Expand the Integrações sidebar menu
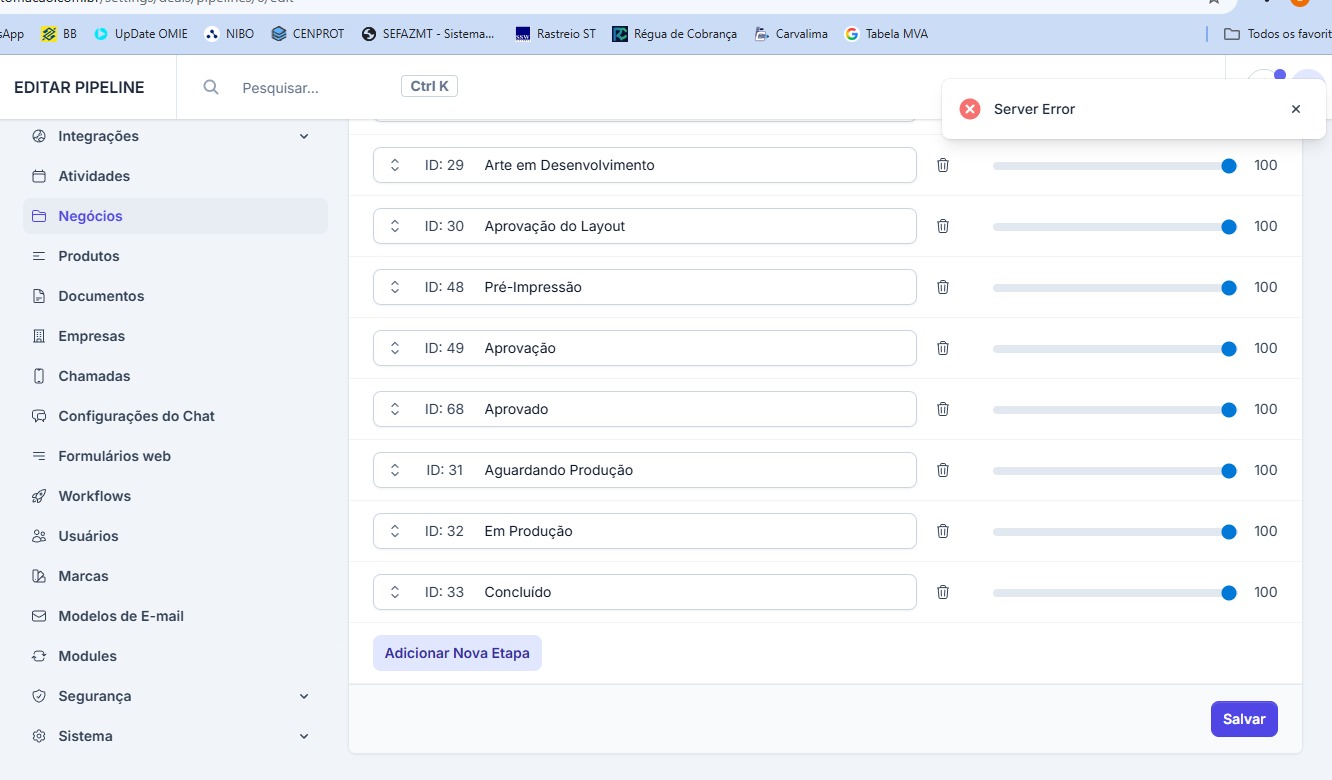Image resolution: width=1332 pixels, height=780 pixels. pos(304,136)
